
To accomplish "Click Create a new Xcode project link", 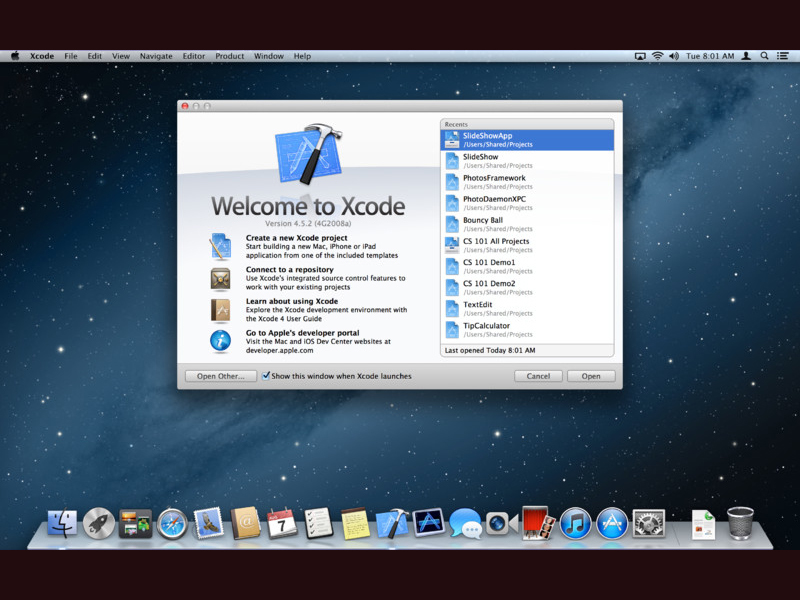I will [296, 238].
